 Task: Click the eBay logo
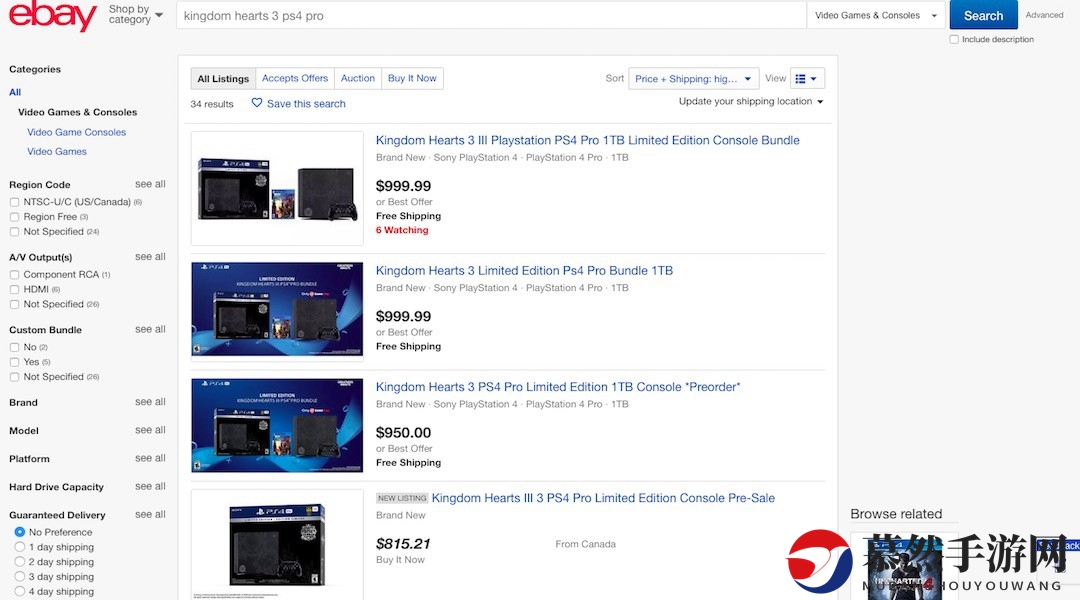tap(52, 15)
